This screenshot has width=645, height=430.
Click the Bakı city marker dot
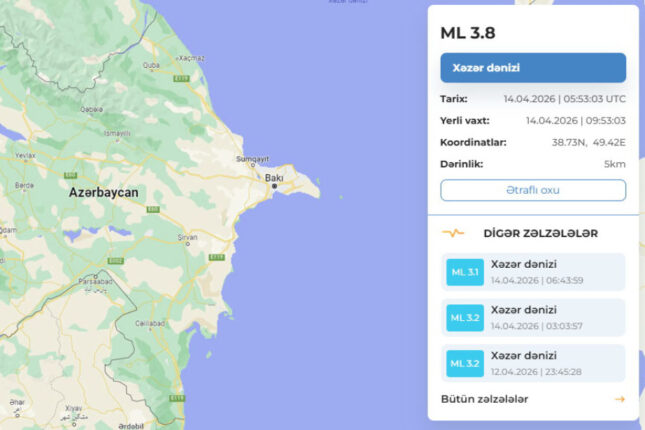pyautogui.click(x=273, y=186)
